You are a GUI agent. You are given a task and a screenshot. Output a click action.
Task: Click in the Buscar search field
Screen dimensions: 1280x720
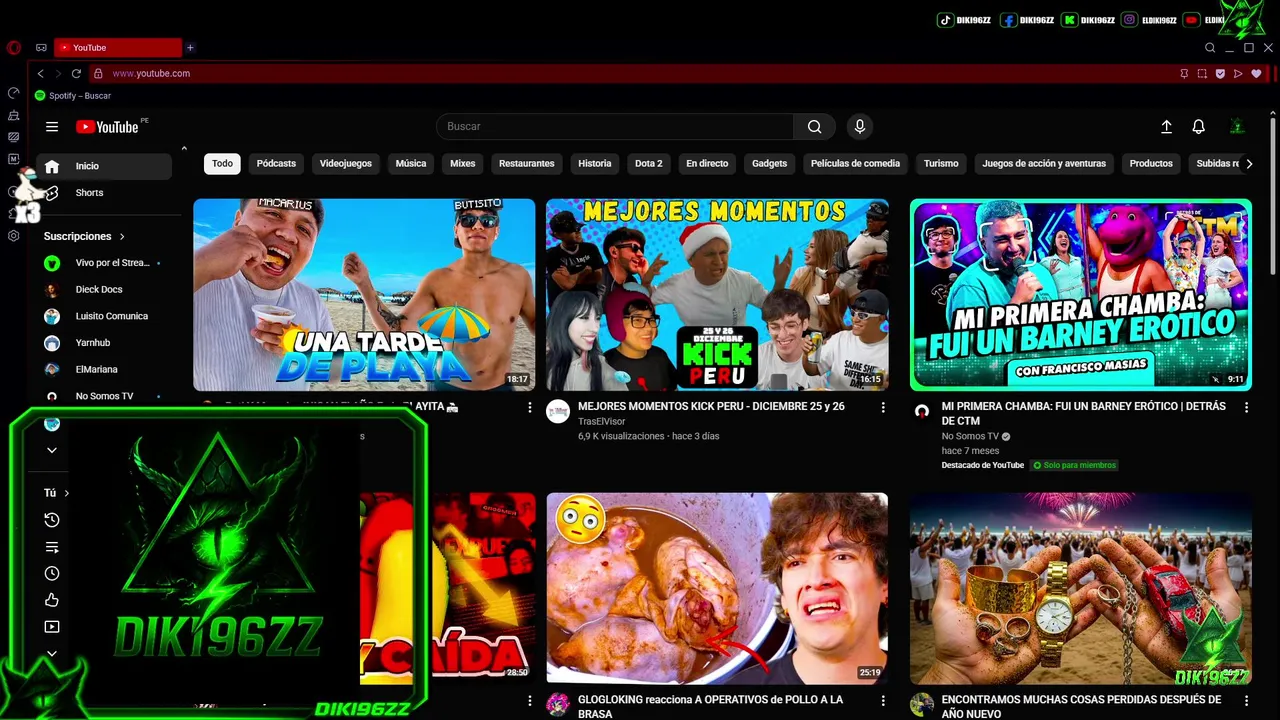tap(615, 127)
